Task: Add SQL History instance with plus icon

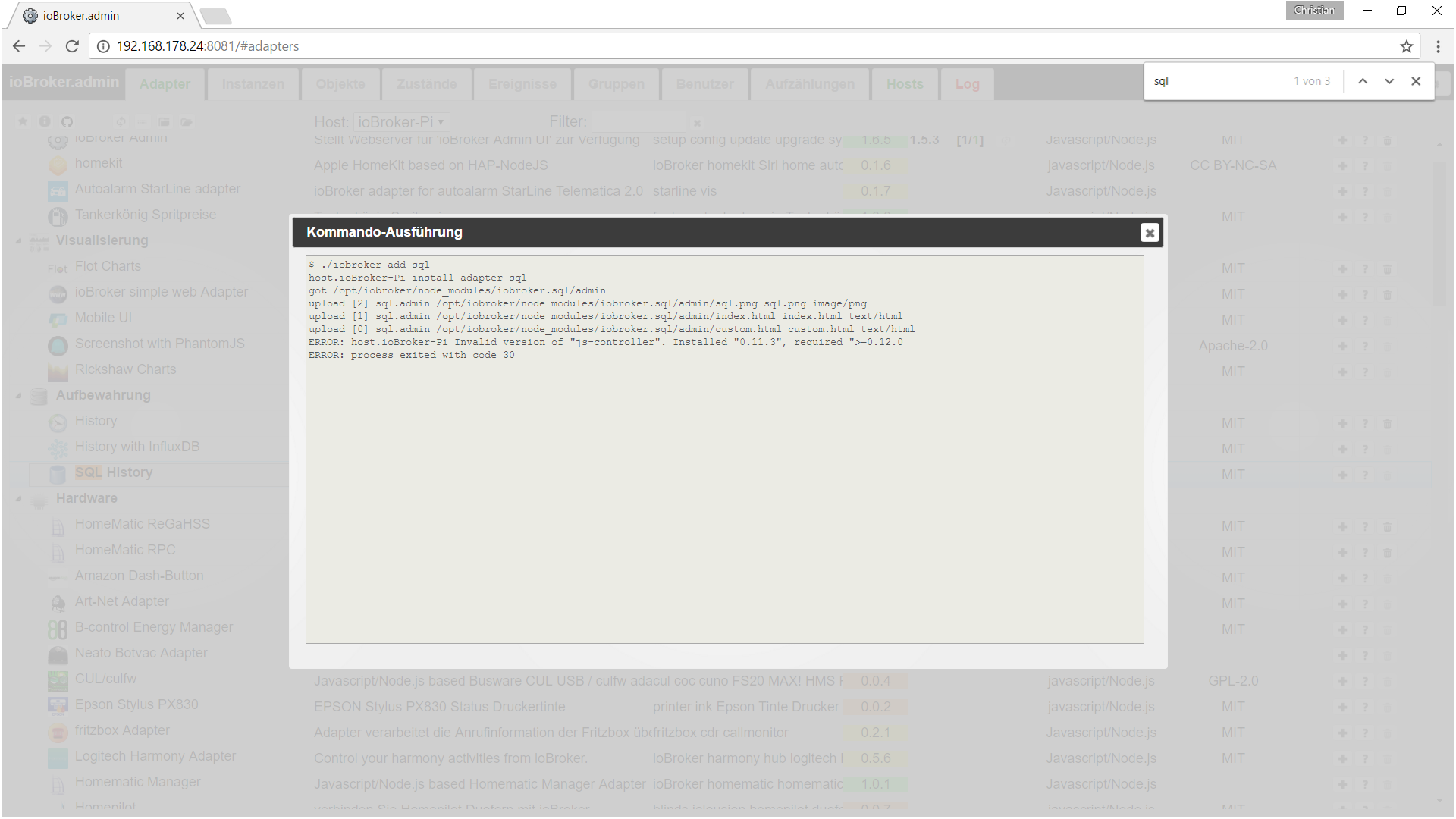Action: [1342, 475]
